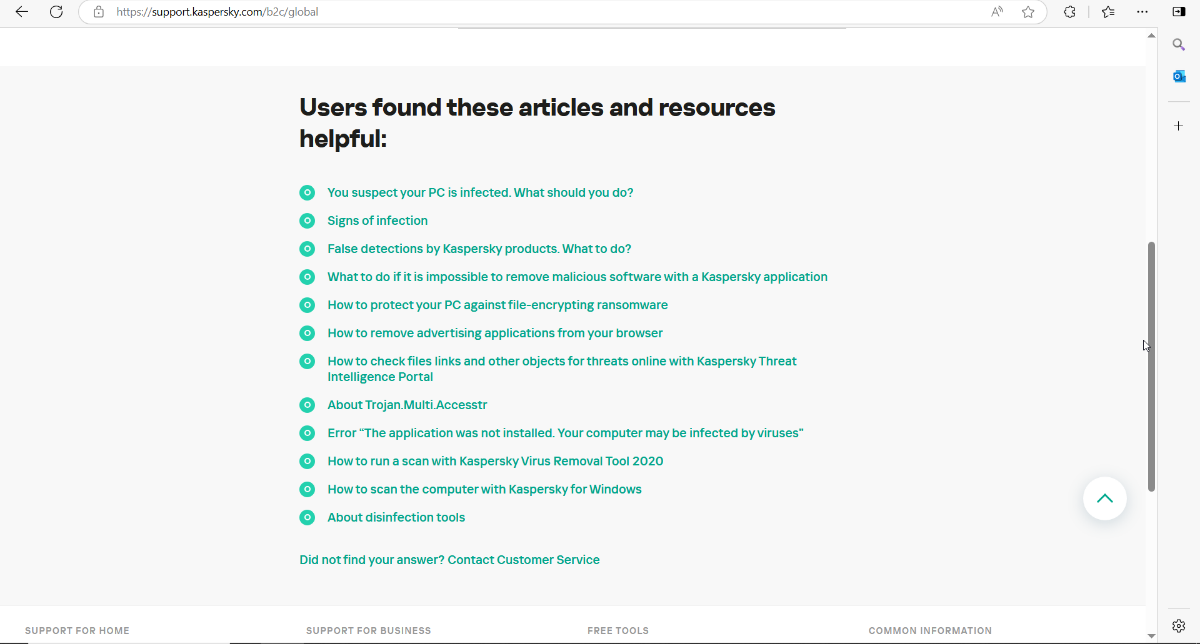Click 'Contact Customer Service' link

[x=523, y=560]
